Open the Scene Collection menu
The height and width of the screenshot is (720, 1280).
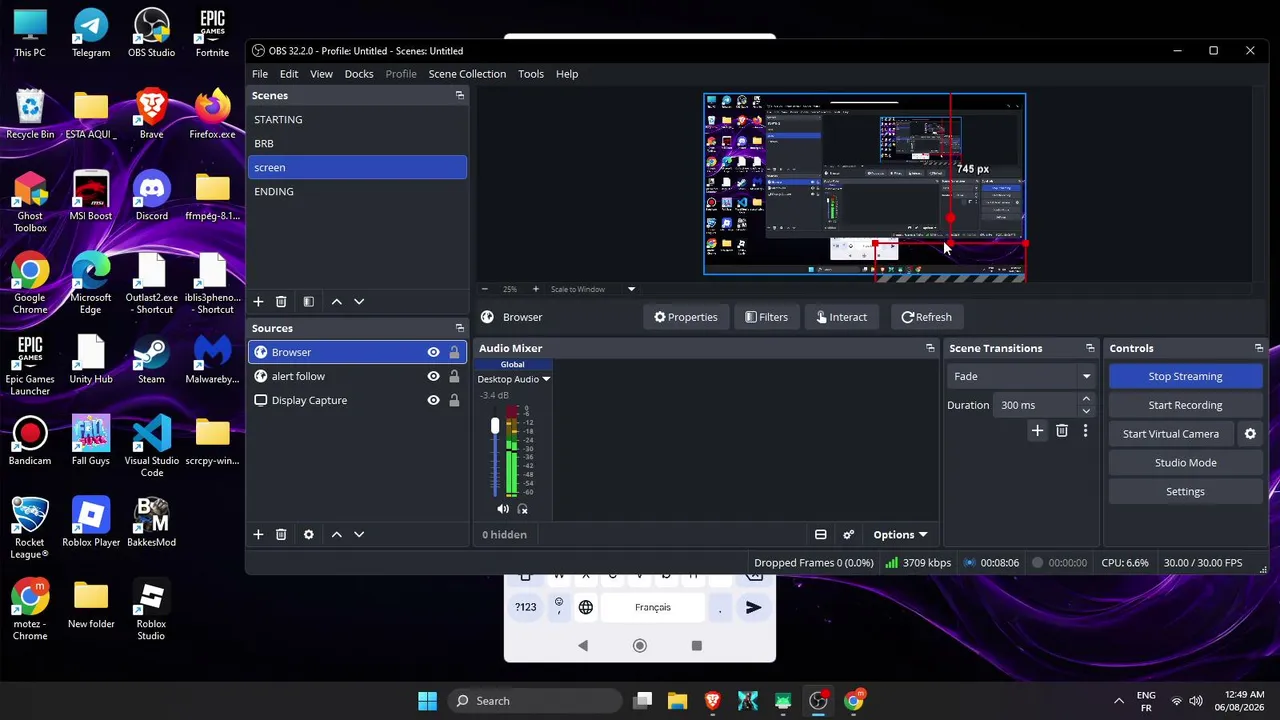pyautogui.click(x=467, y=74)
